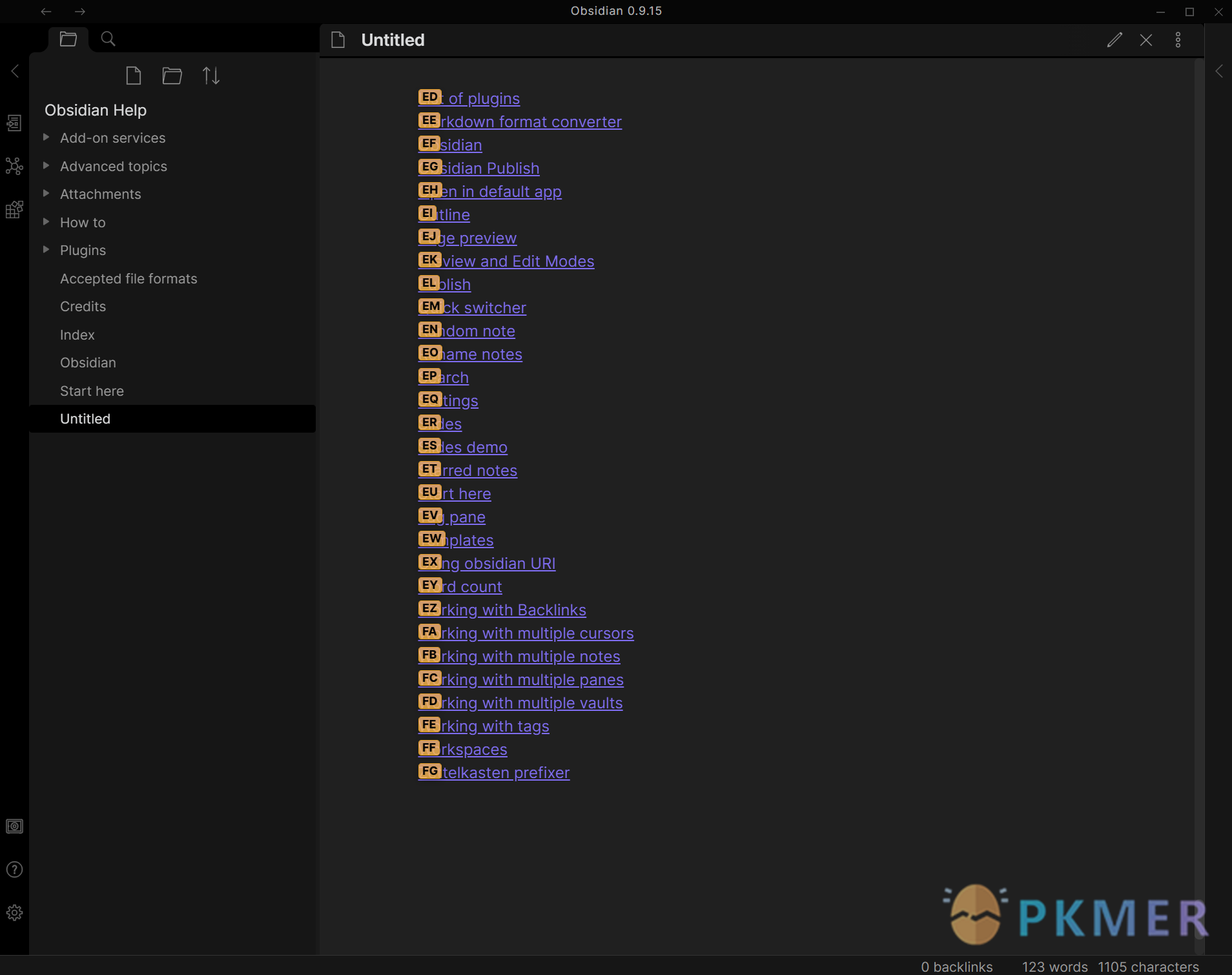
Task: Click the Obsidian Help vault title
Action: (x=96, y=110)
